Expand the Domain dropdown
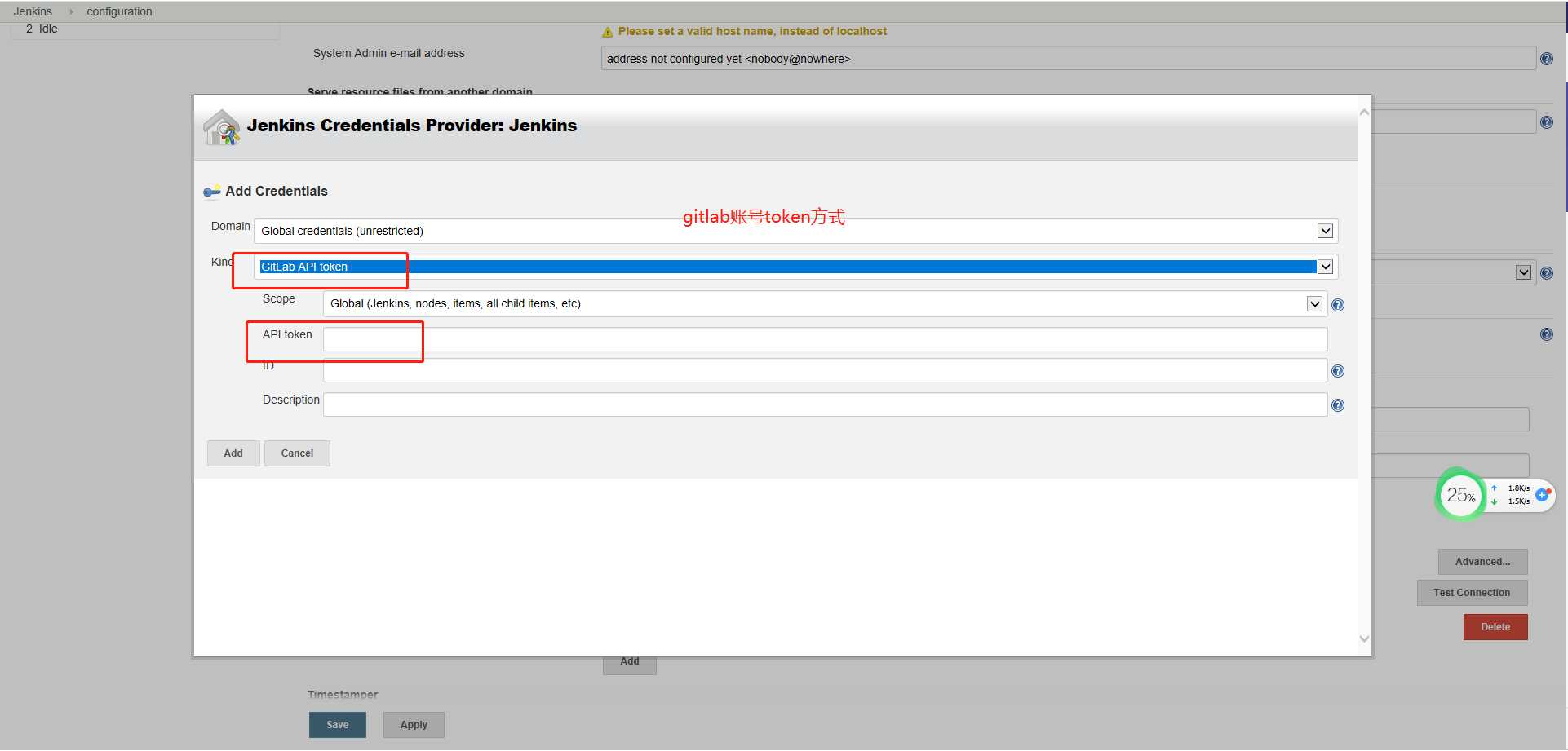 [x=1325, y=231]
